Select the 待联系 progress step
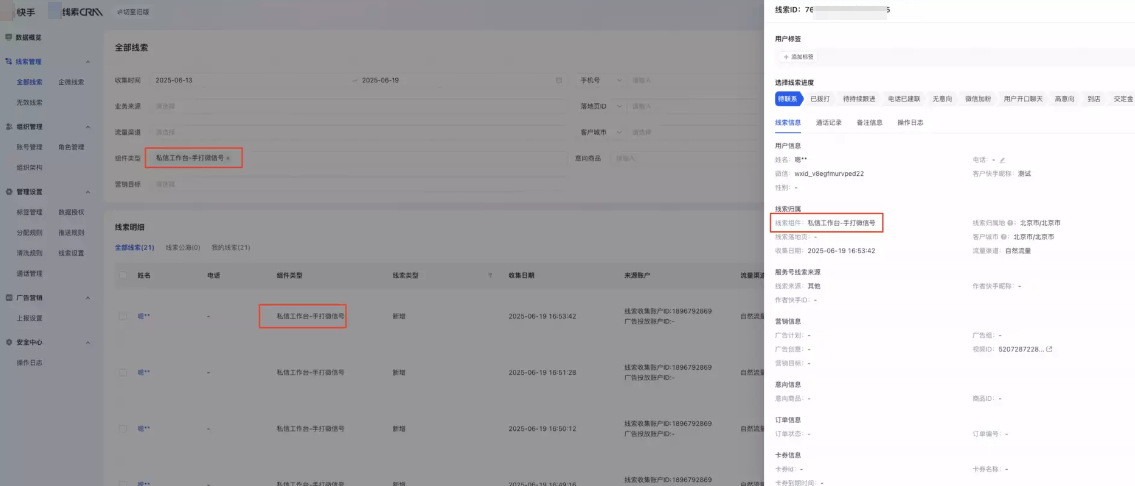1135x486 pixels. (788, 99)
